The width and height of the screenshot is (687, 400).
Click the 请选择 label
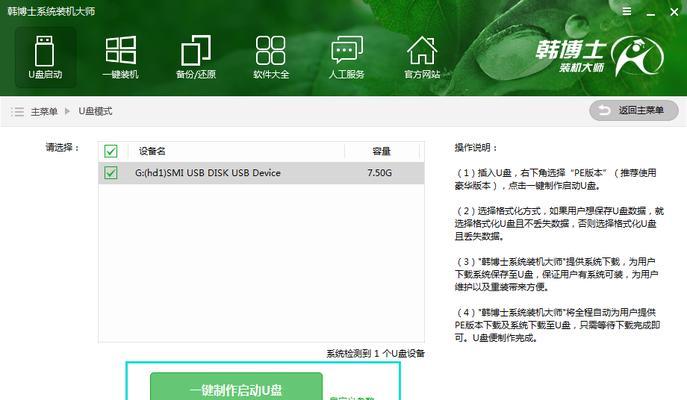pyautogui.click(x=62, y=148)
